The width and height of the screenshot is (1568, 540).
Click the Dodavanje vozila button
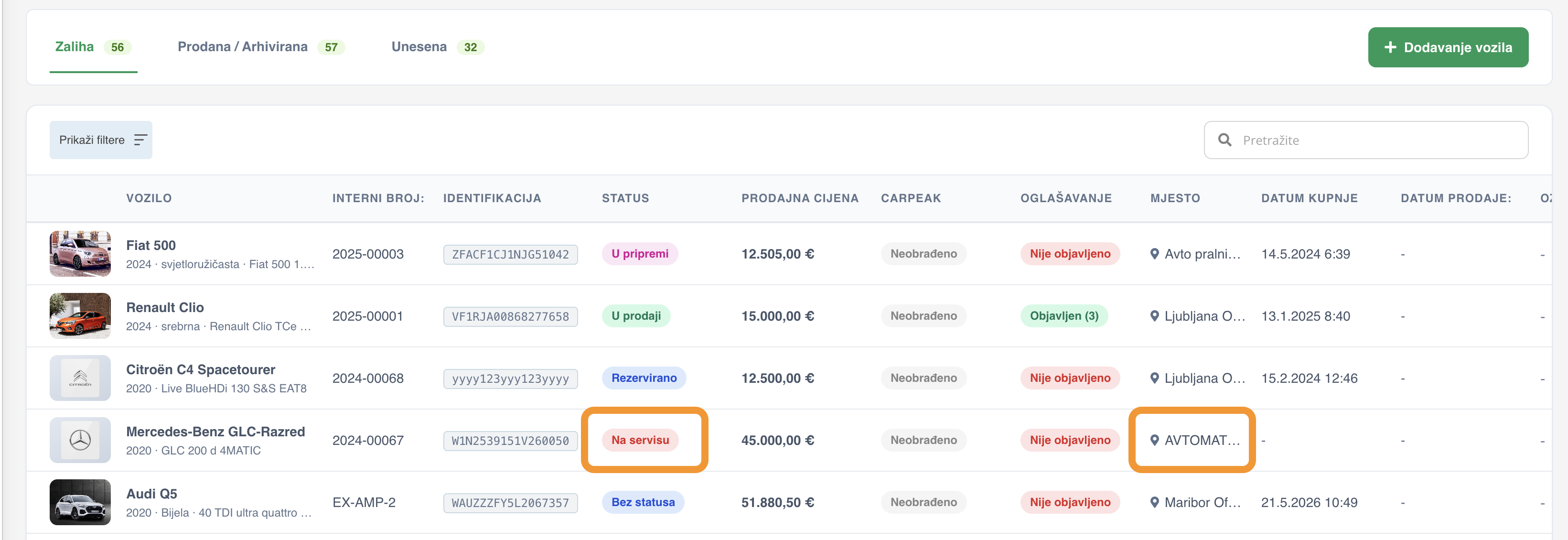pos(1448,47)
